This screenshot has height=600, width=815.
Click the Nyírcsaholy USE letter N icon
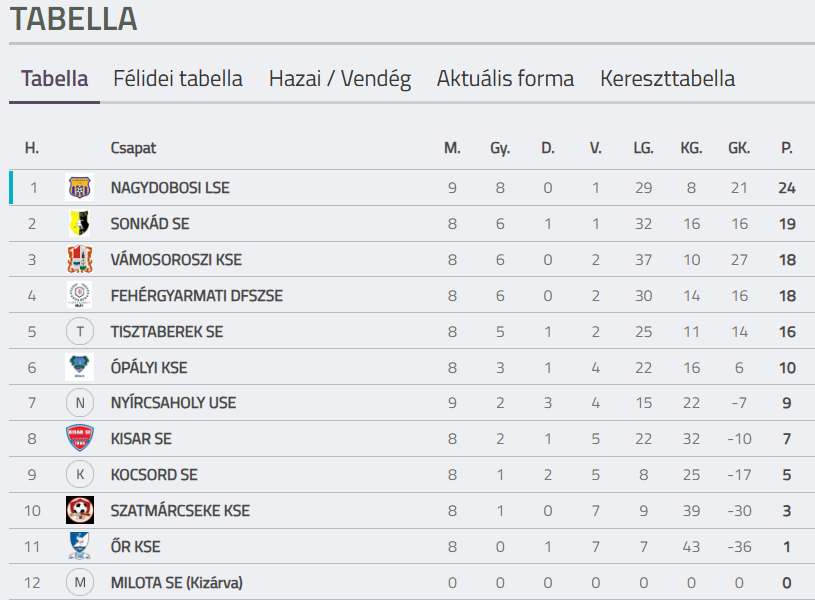click(x=79, y=403)
